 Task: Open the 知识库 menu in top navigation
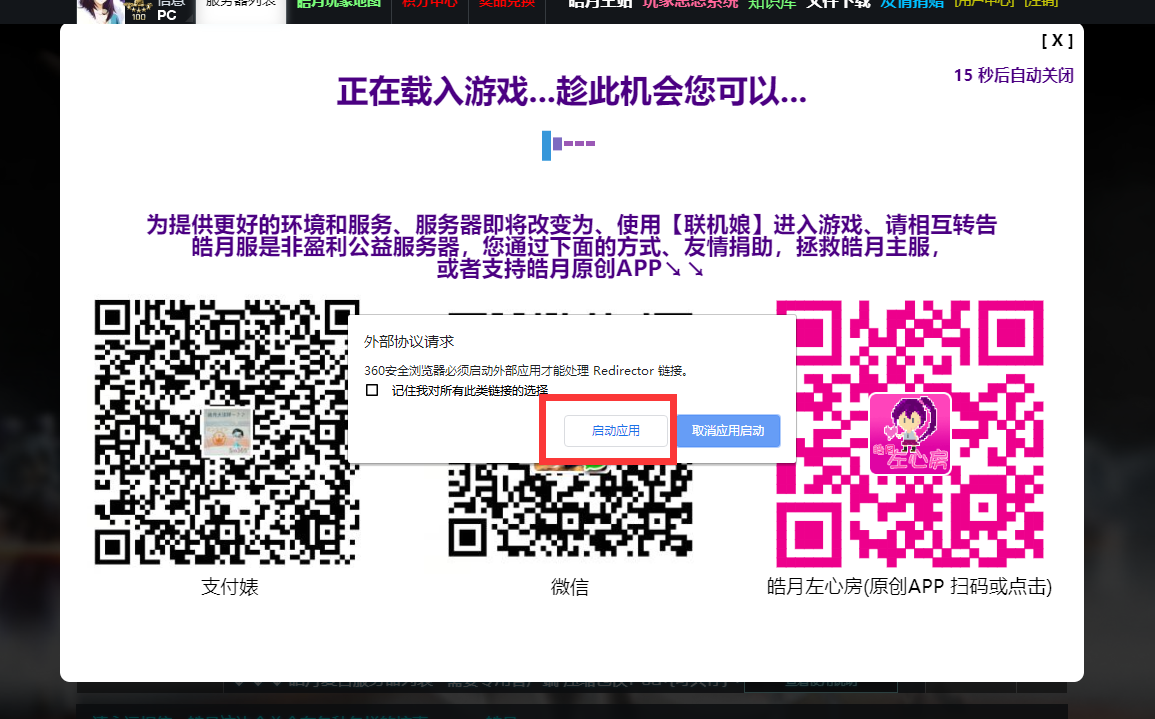(x=772, y=4)
